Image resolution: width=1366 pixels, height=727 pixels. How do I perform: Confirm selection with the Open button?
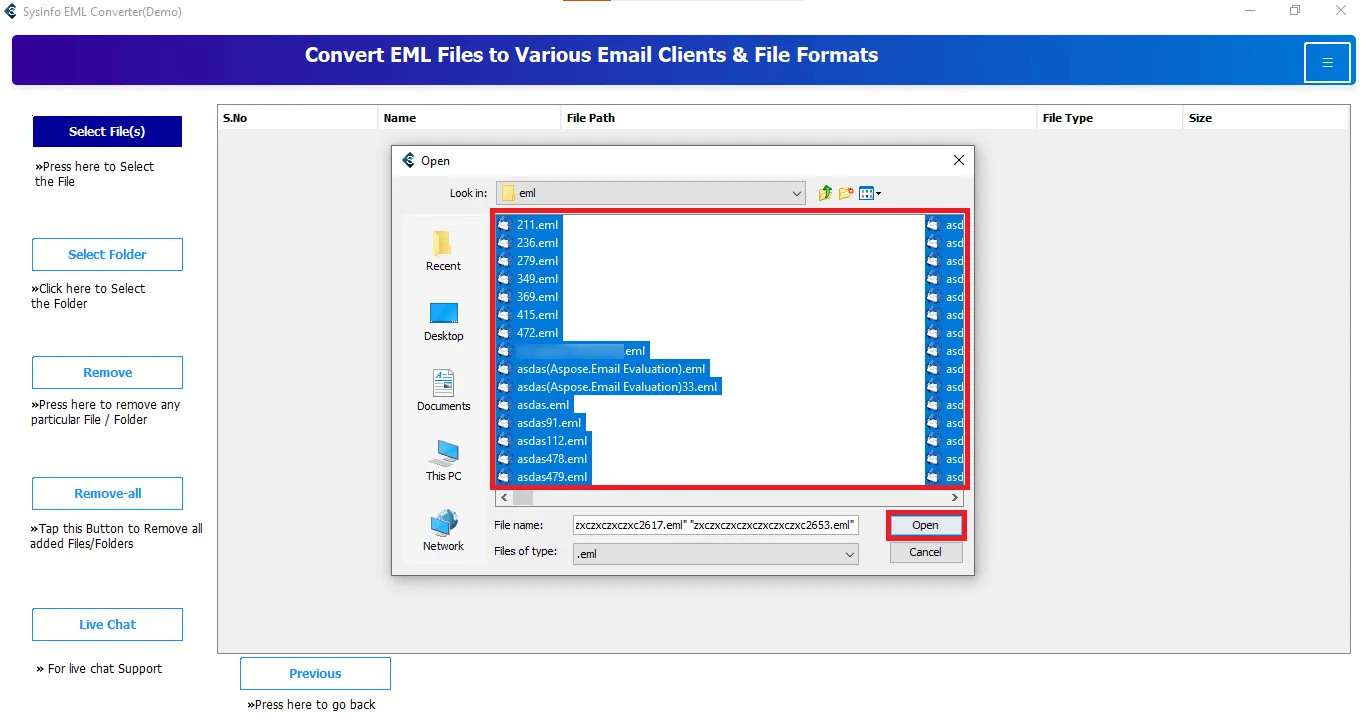coord(925,525)
